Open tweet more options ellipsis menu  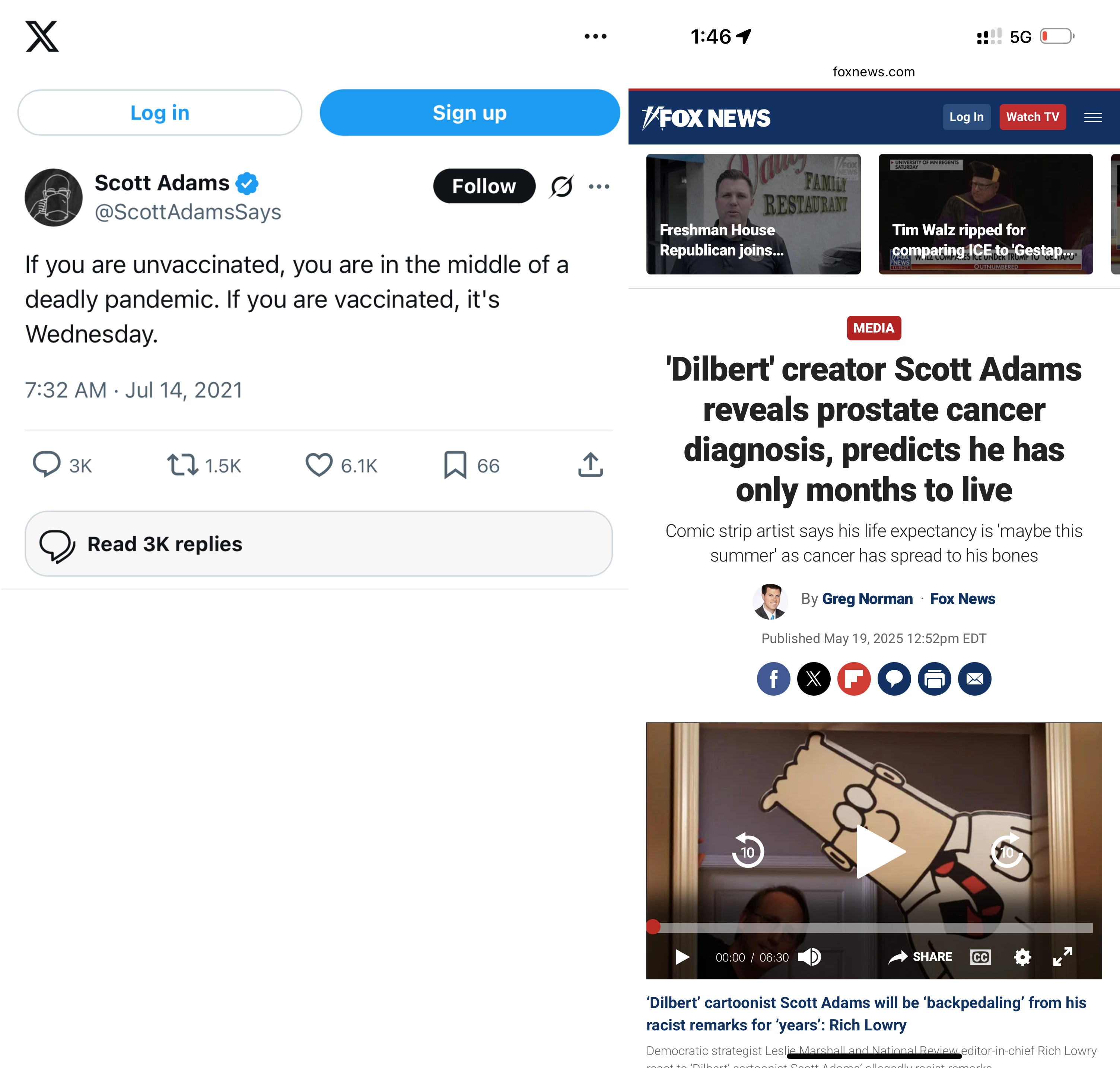click(599, 186)
